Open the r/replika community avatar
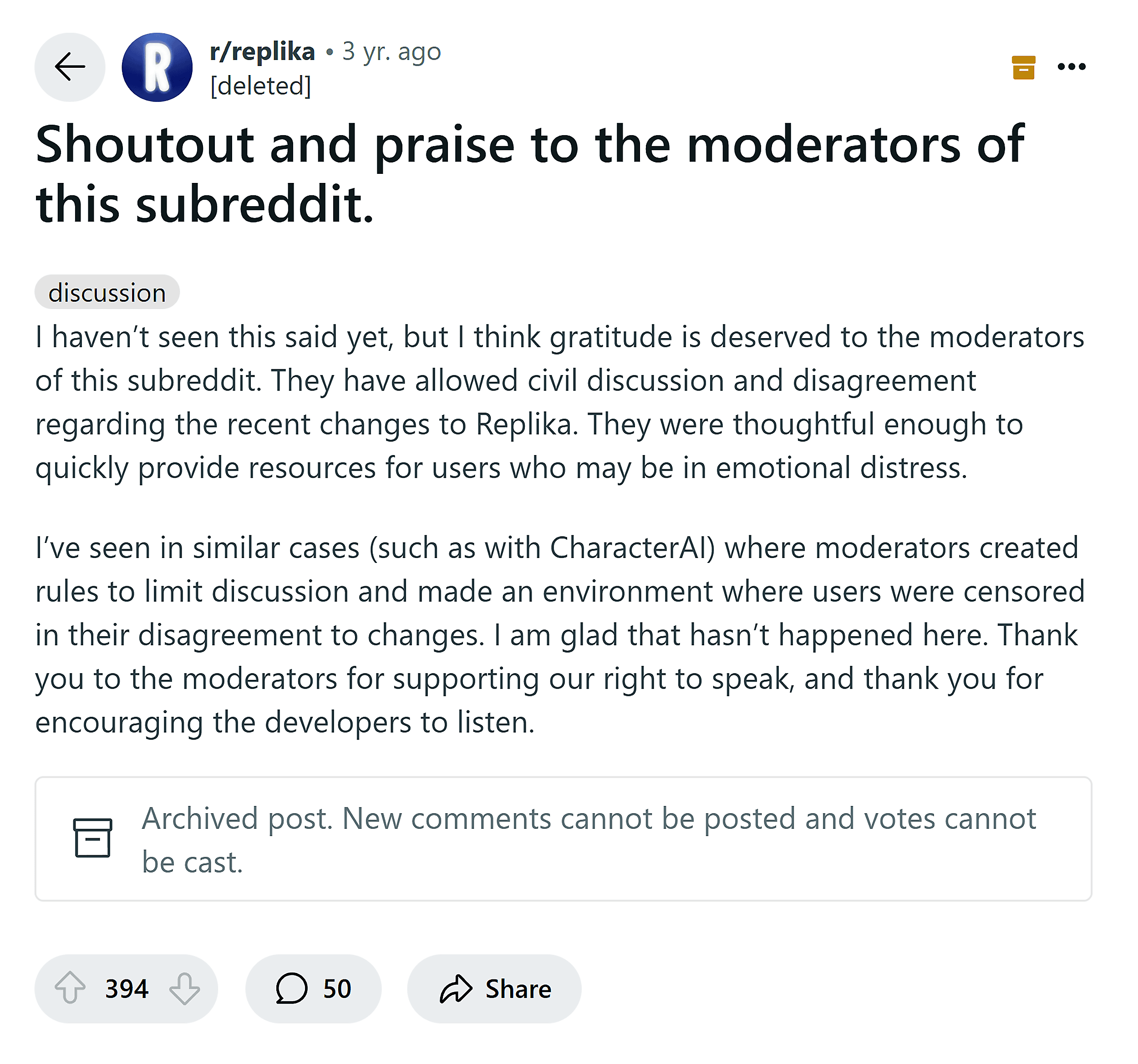 tap(157, 67)
